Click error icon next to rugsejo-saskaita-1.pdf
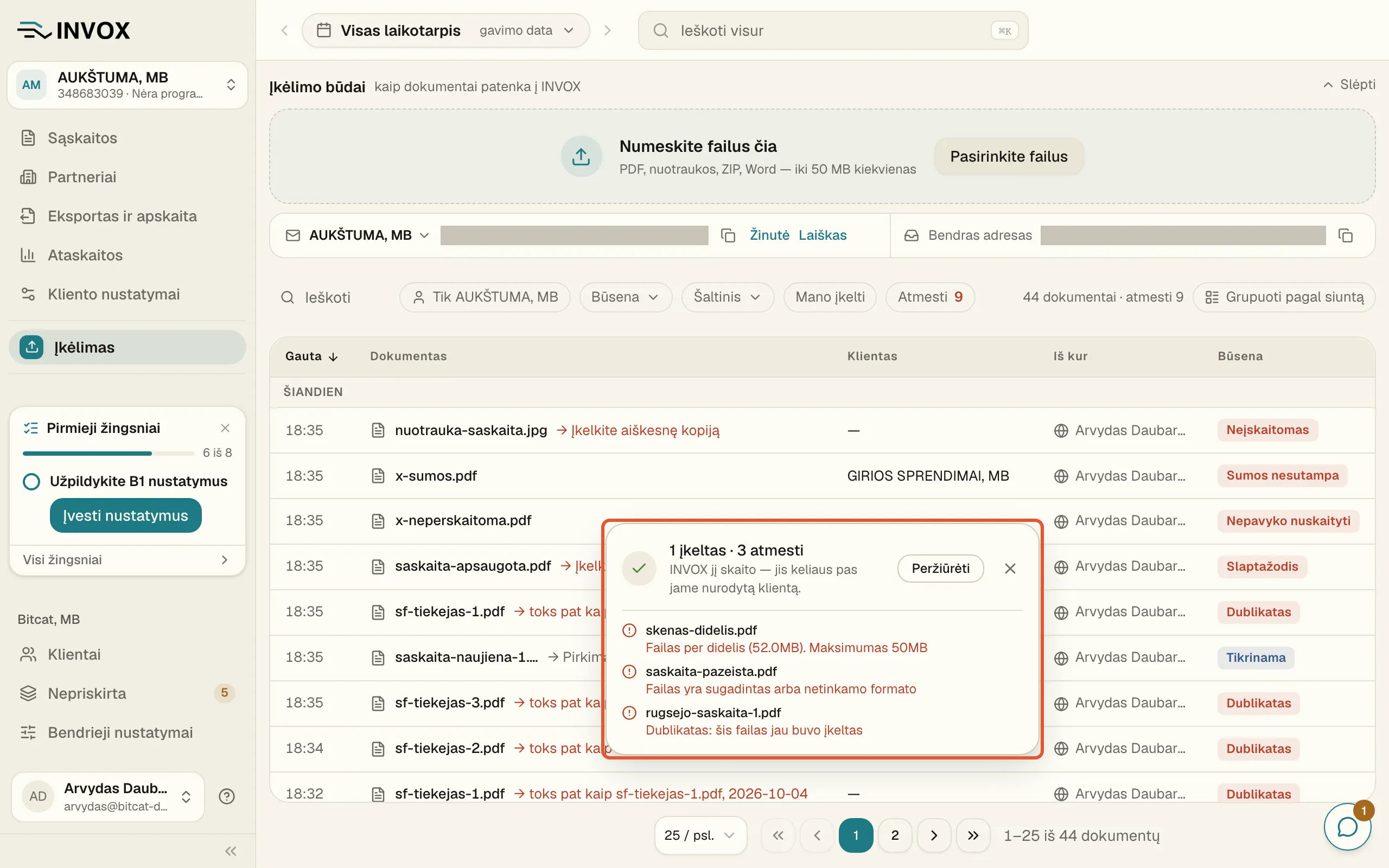The width and height of the screenshot is (1389, 868). click(629, 713)
